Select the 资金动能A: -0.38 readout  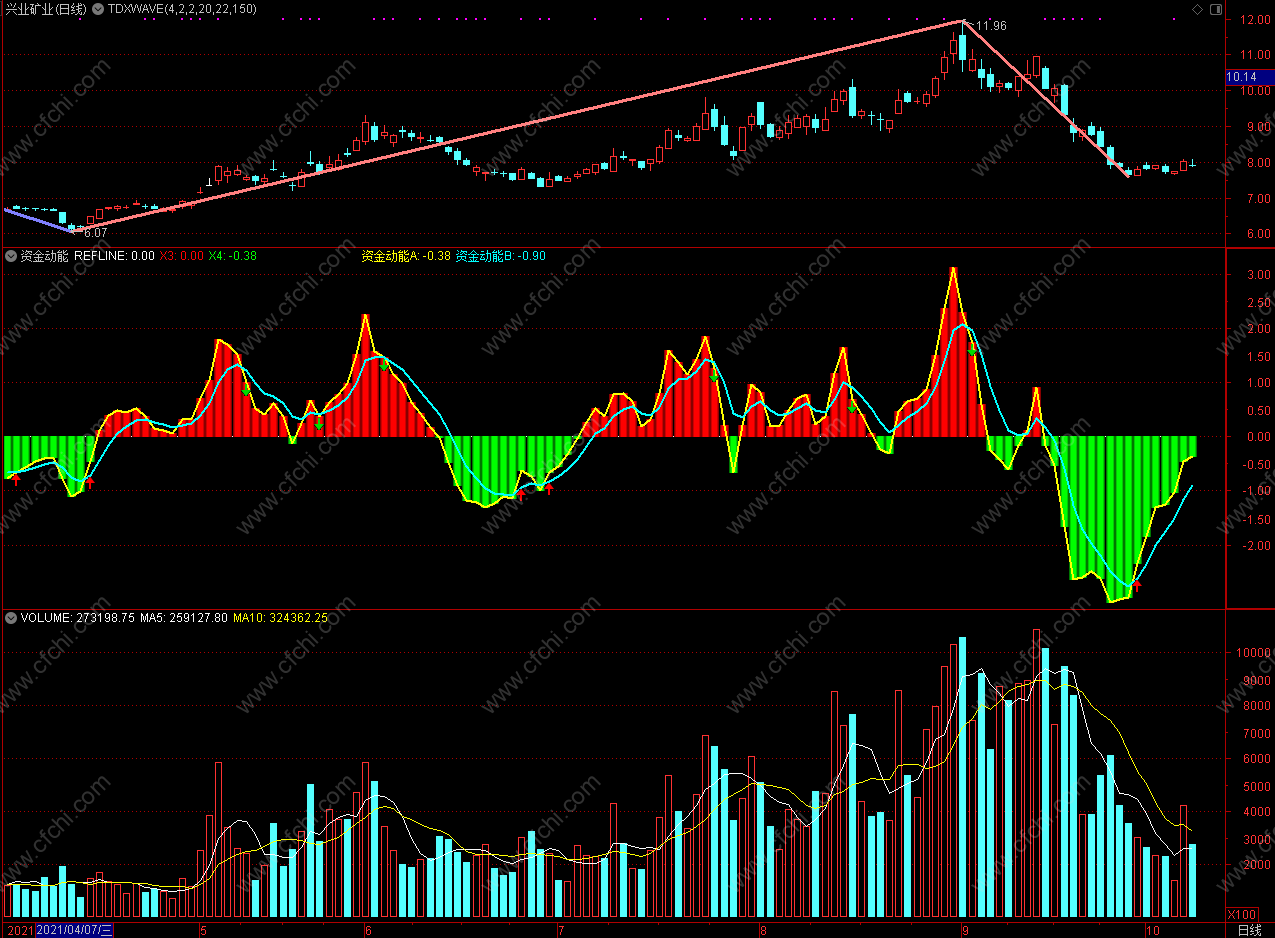(x=405, y=256)
